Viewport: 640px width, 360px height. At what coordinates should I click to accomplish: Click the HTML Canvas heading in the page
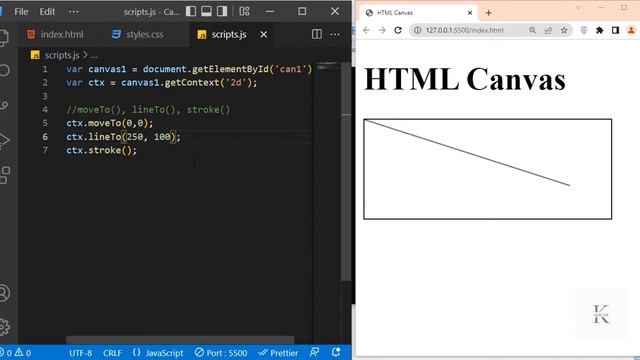tap(465, 79)
